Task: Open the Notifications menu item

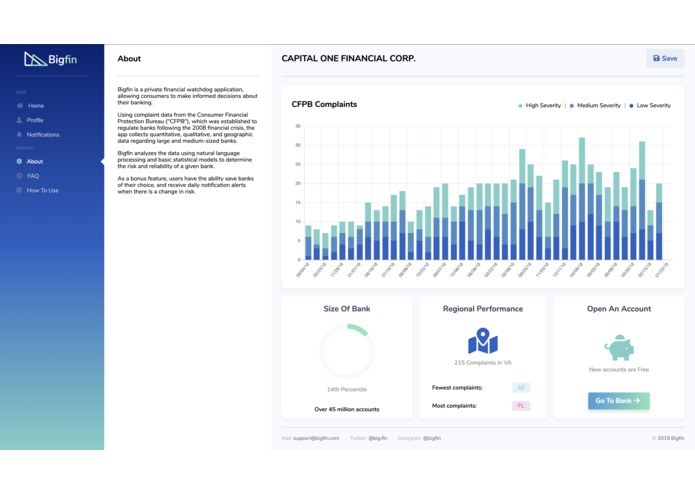Action: coord(38,134)
